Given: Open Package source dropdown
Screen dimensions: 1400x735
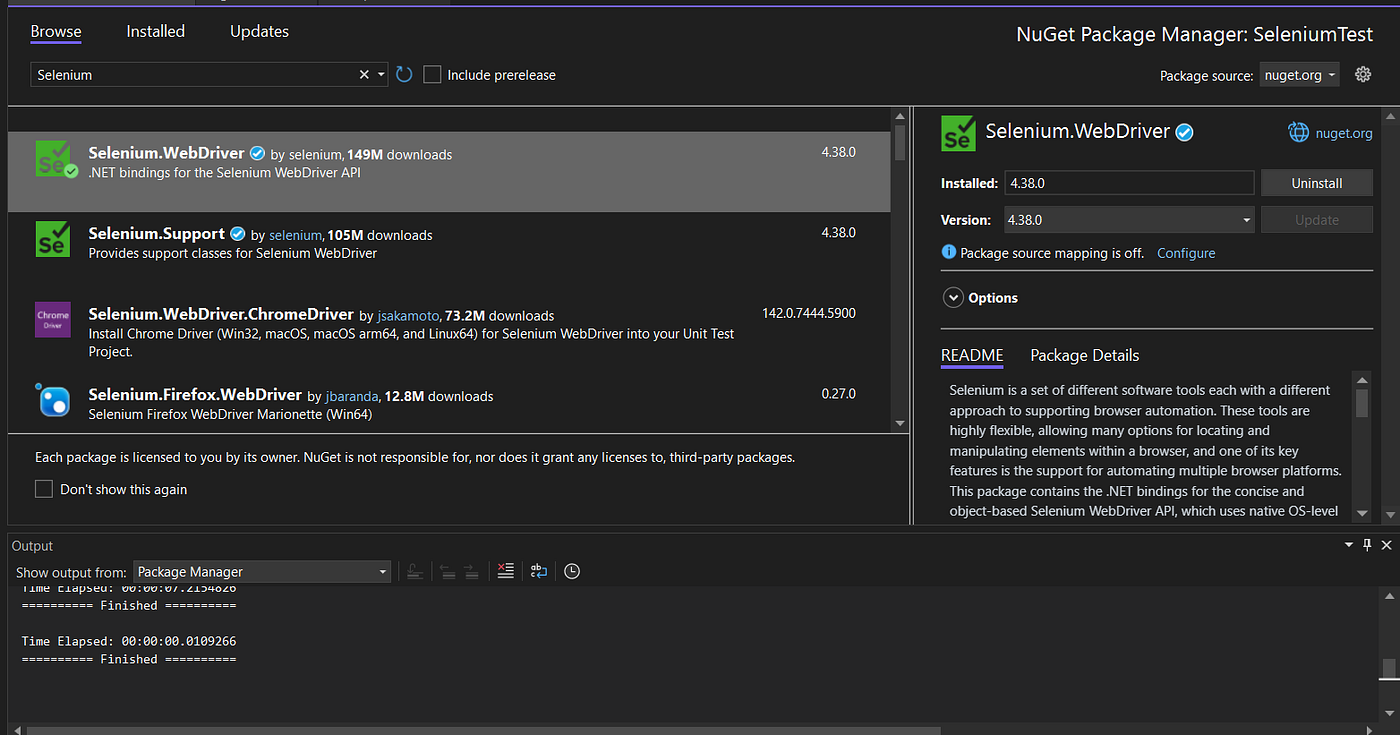Looking at the screenshot, I should point(1299,75).
